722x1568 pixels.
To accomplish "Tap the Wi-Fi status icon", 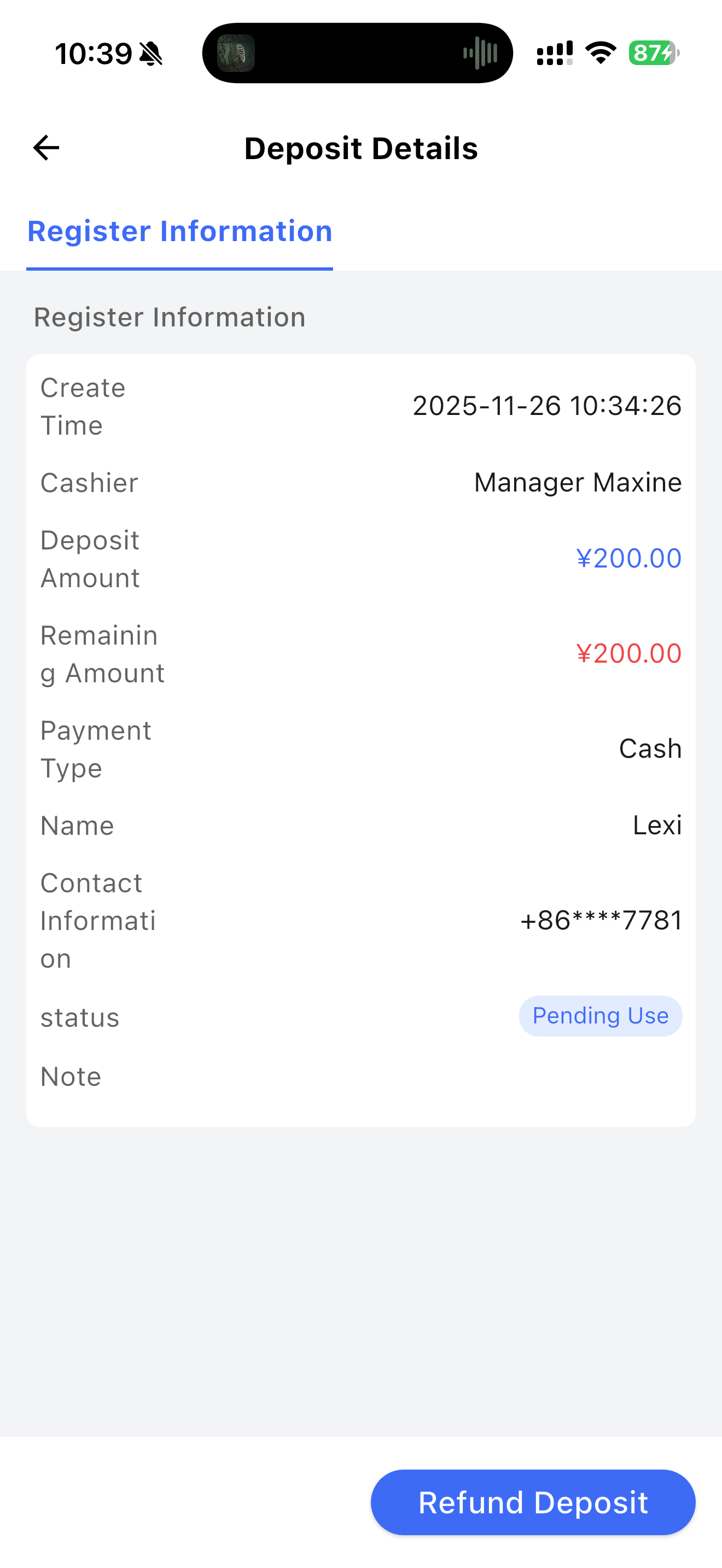I will click(600, 53).
